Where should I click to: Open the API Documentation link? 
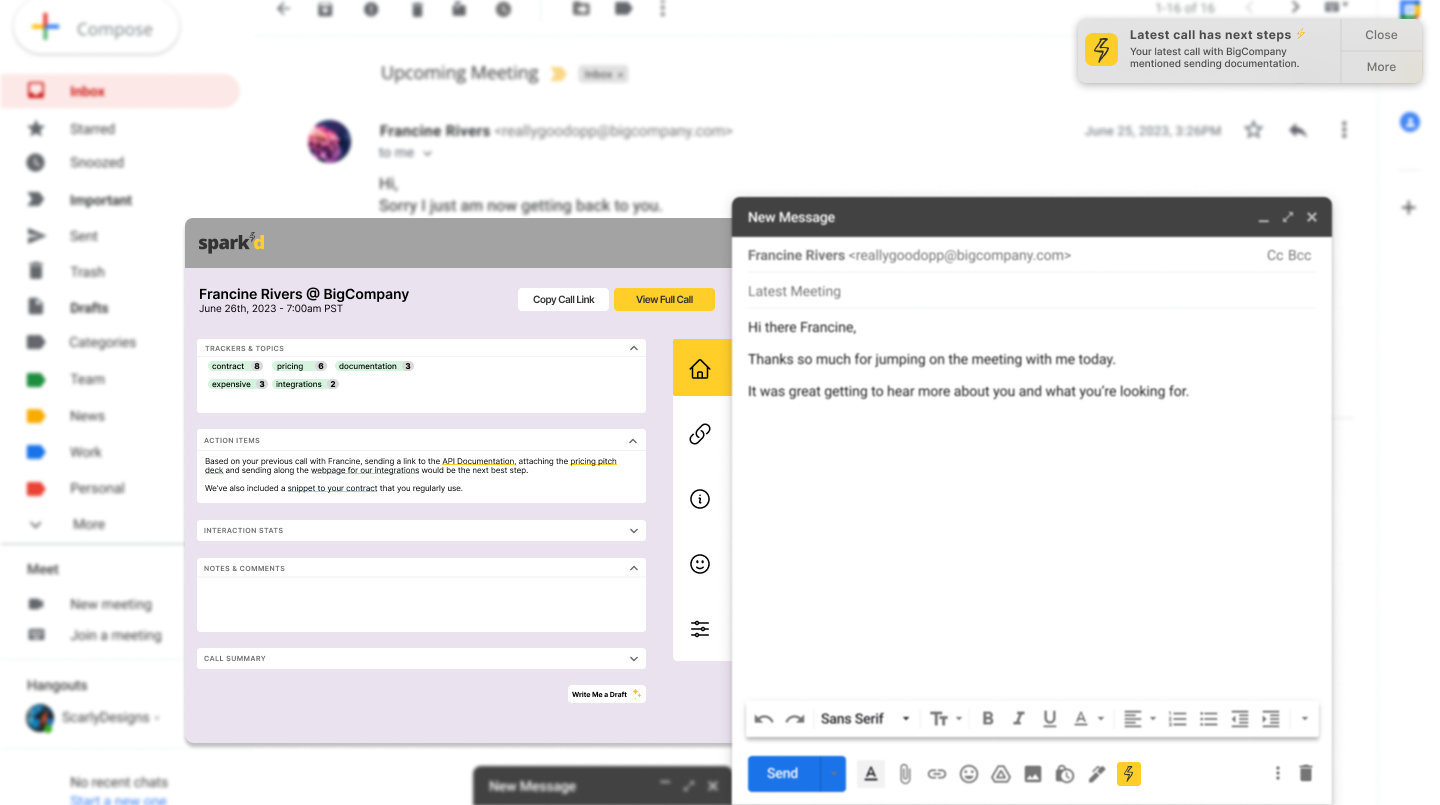click(x=479, y=461)
